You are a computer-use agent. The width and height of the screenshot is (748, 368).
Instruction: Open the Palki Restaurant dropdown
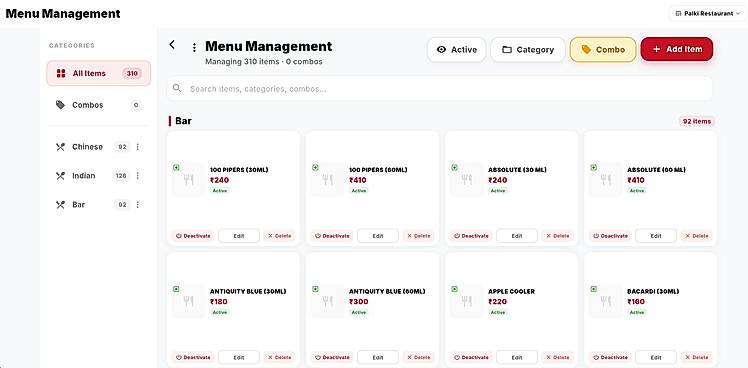[708, 14]
